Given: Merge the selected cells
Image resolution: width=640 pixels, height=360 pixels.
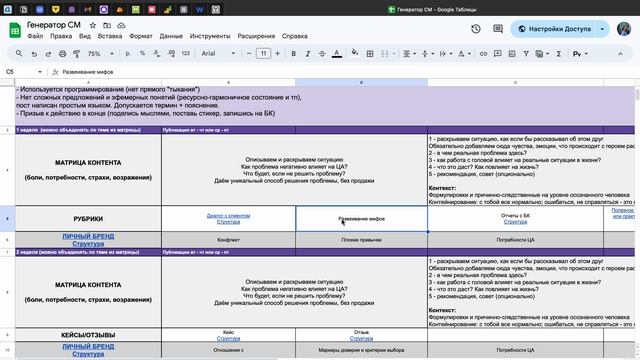Looking at the screenshot, I should (384, 53).
